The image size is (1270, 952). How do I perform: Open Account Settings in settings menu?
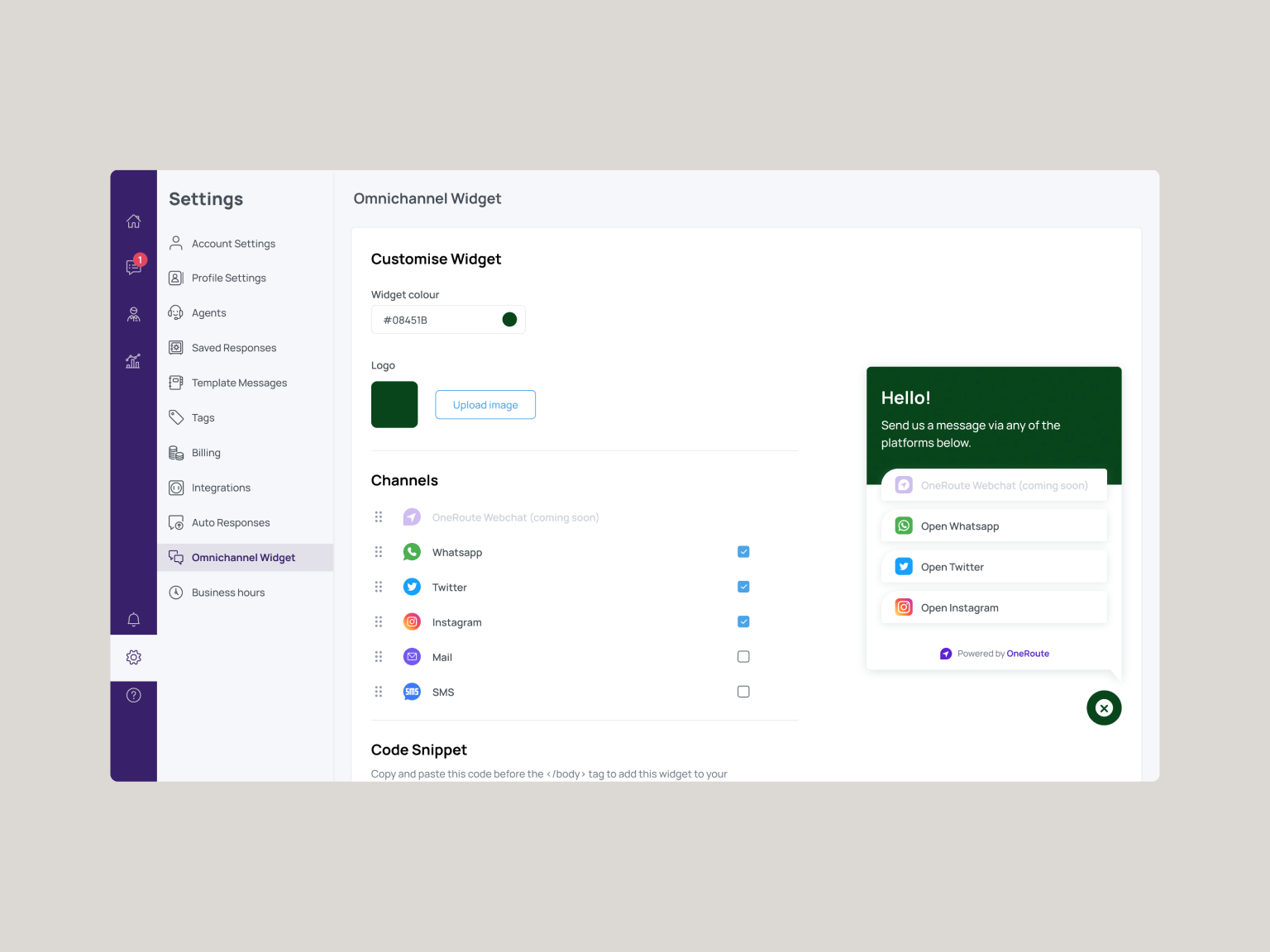tap(245, 244)
